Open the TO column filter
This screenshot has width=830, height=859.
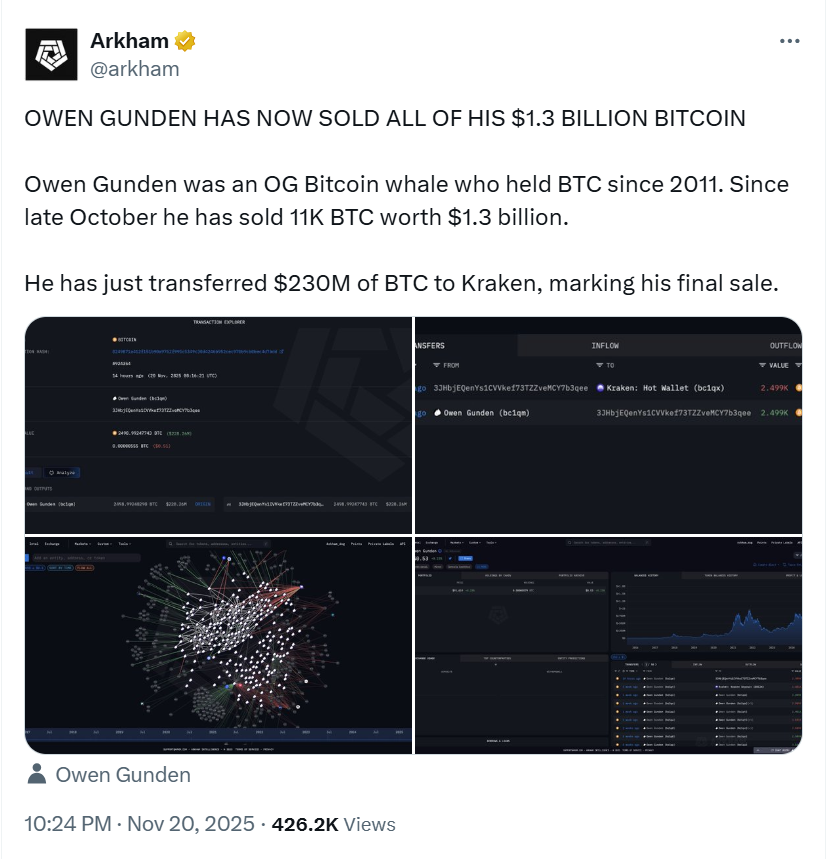pos(598,364)
